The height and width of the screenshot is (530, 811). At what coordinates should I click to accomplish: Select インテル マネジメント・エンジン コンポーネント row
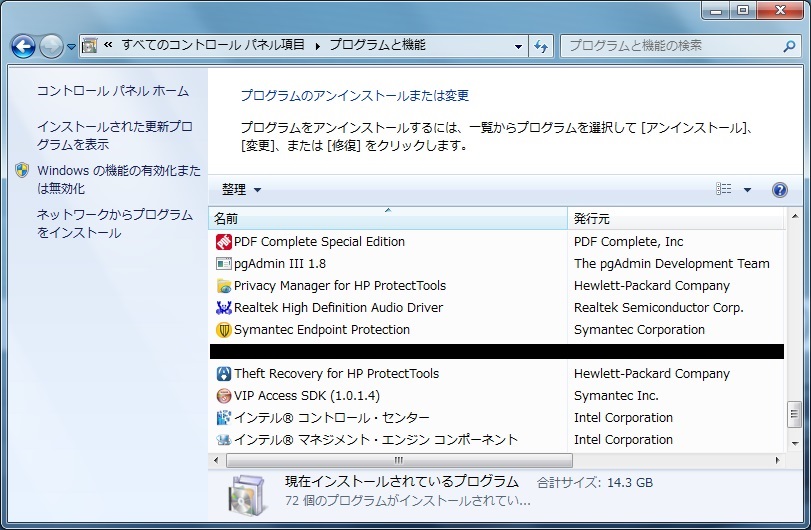(x=376, y=440)
